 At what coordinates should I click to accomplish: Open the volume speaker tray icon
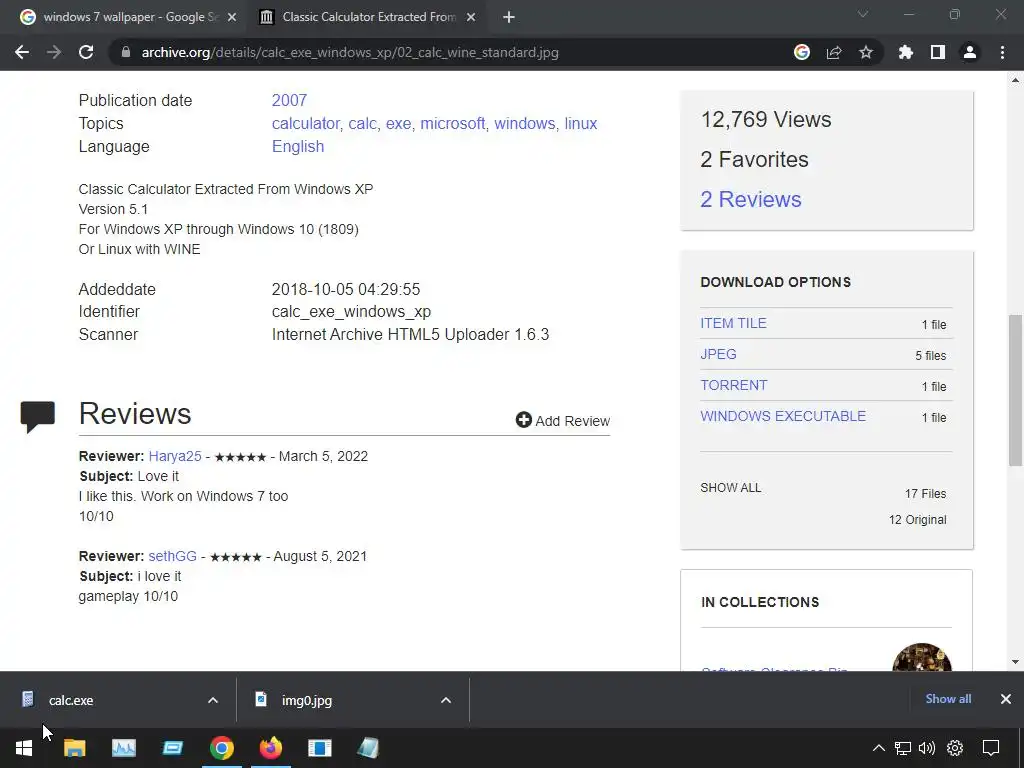click(x=927, y=748)
